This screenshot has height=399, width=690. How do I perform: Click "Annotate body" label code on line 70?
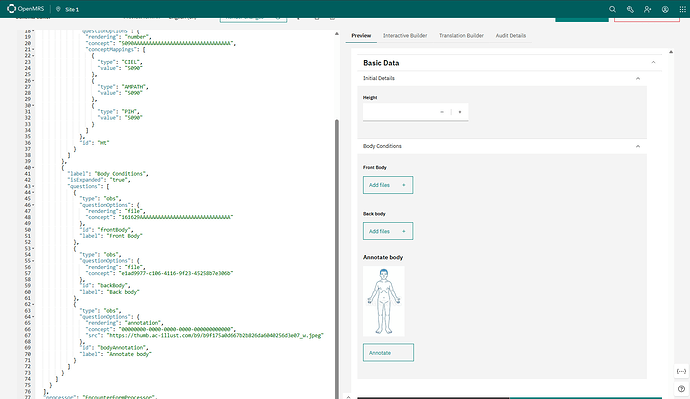129,354
